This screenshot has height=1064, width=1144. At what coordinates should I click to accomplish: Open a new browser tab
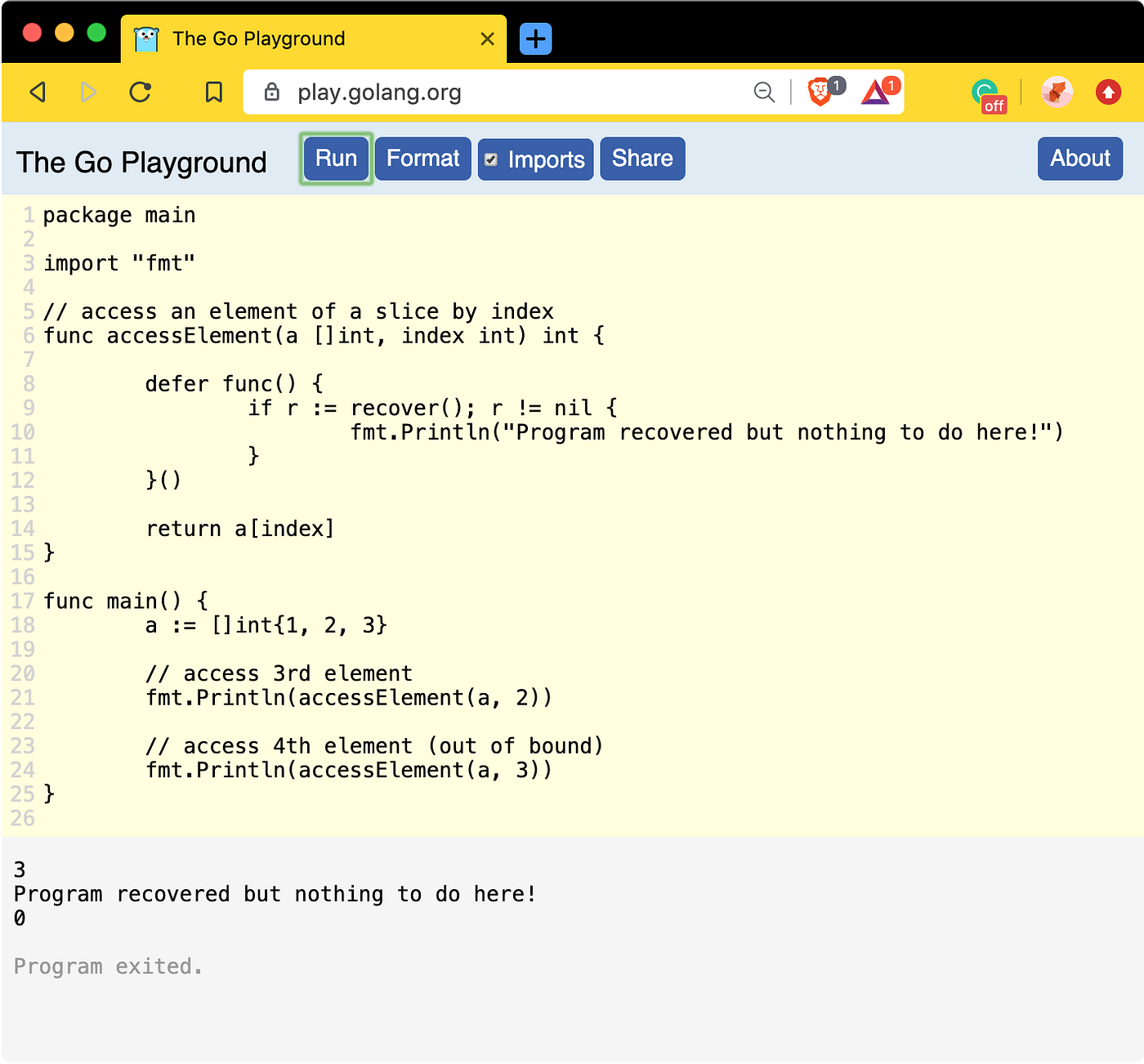[x=534, y=38]
